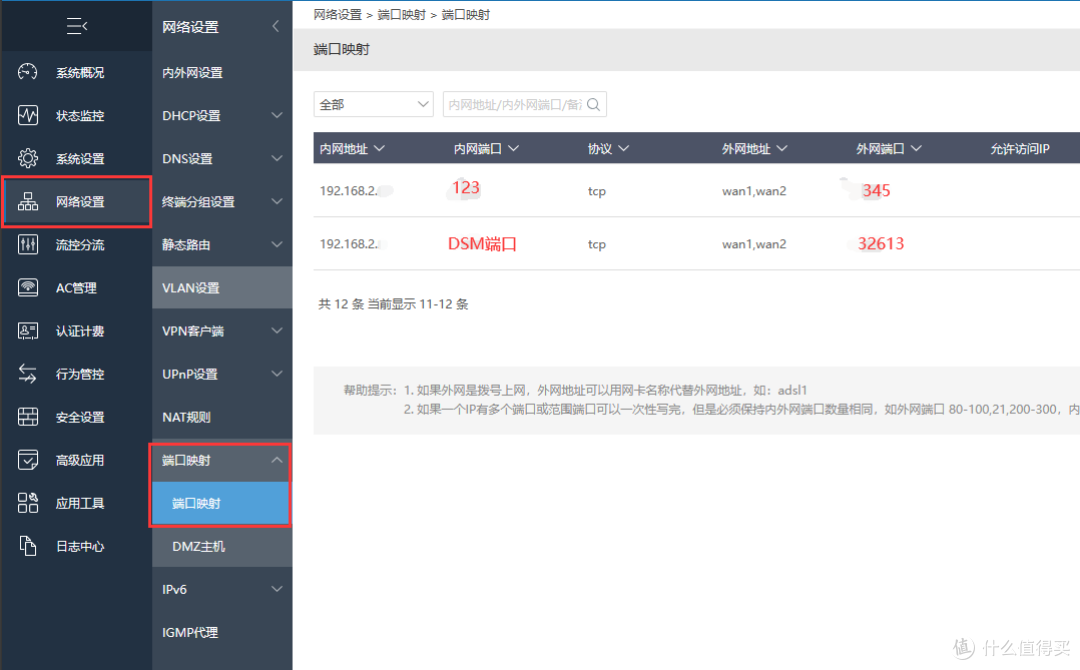Open 系统设置 in the sidebar

point(80,158)
